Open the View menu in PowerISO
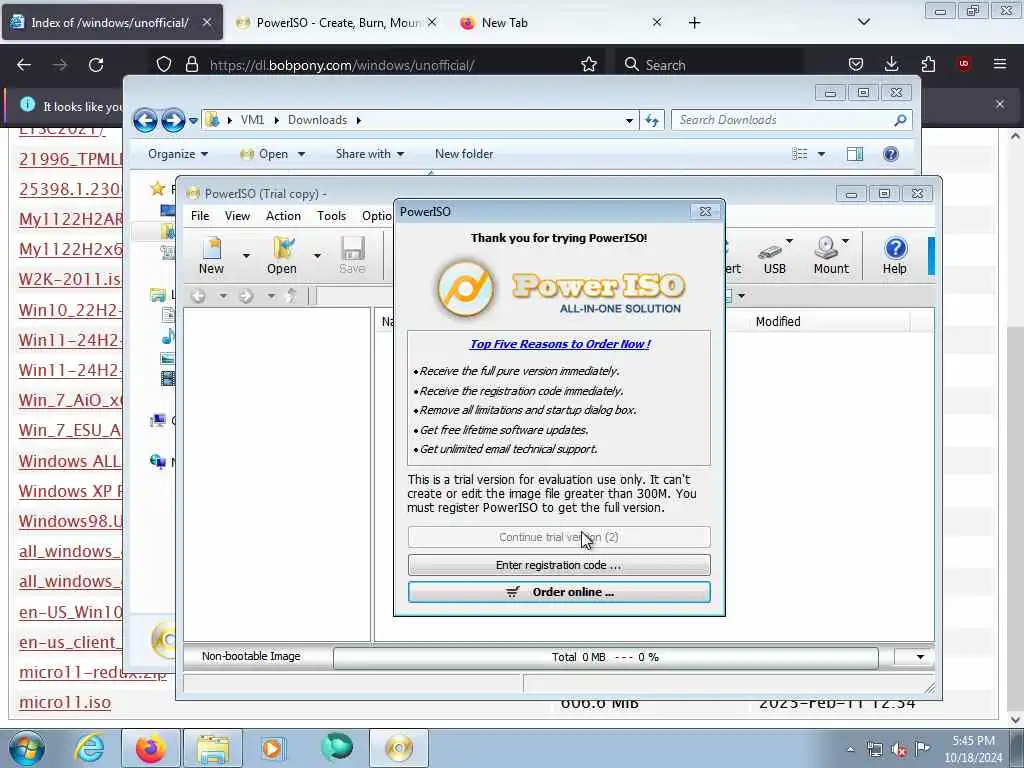Viewport: 1024px width, 768px height. point(237,216)
